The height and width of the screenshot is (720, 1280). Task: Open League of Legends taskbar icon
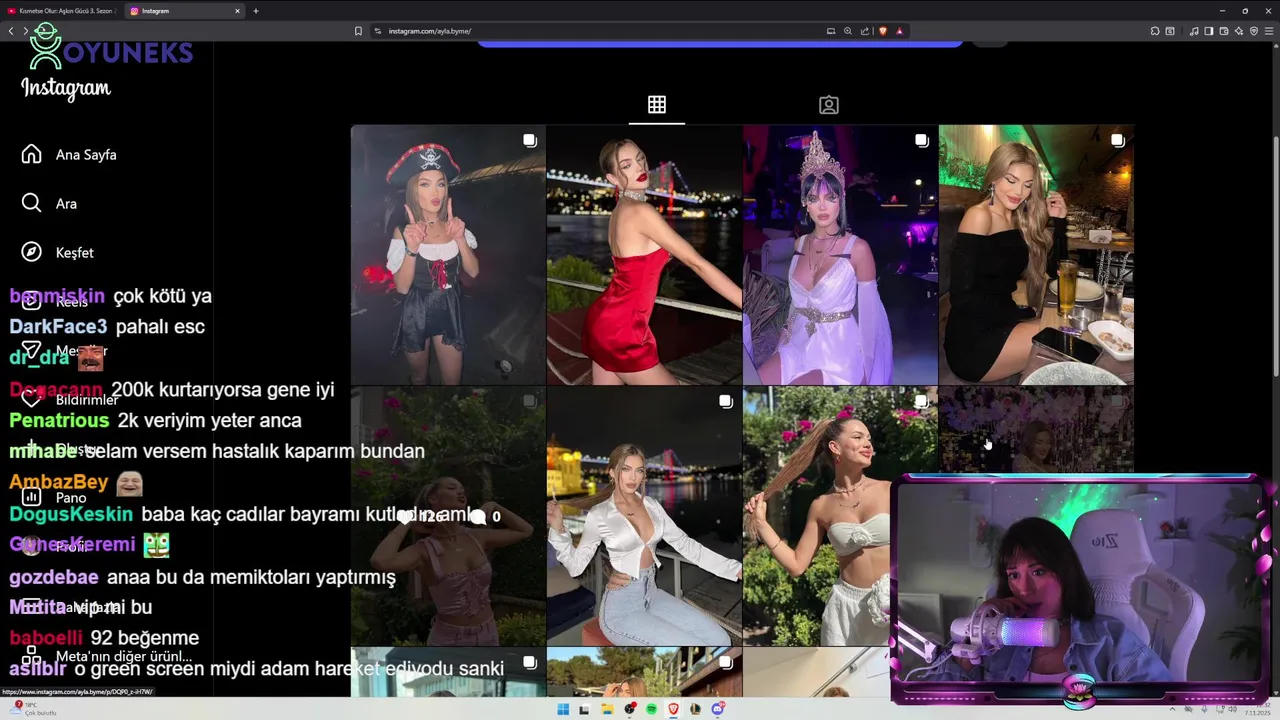coord(695,709)
